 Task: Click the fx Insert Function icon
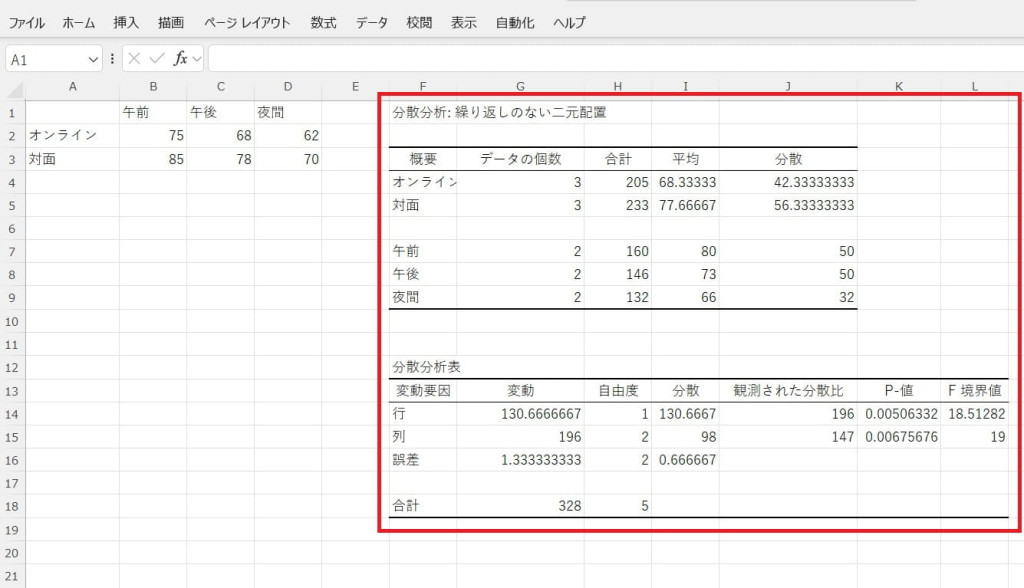(180, 59)
